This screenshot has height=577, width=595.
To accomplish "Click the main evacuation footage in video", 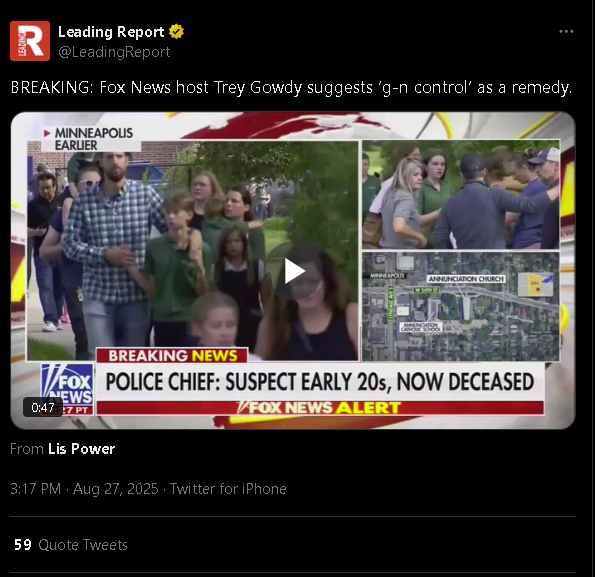I will pos(192,250).
